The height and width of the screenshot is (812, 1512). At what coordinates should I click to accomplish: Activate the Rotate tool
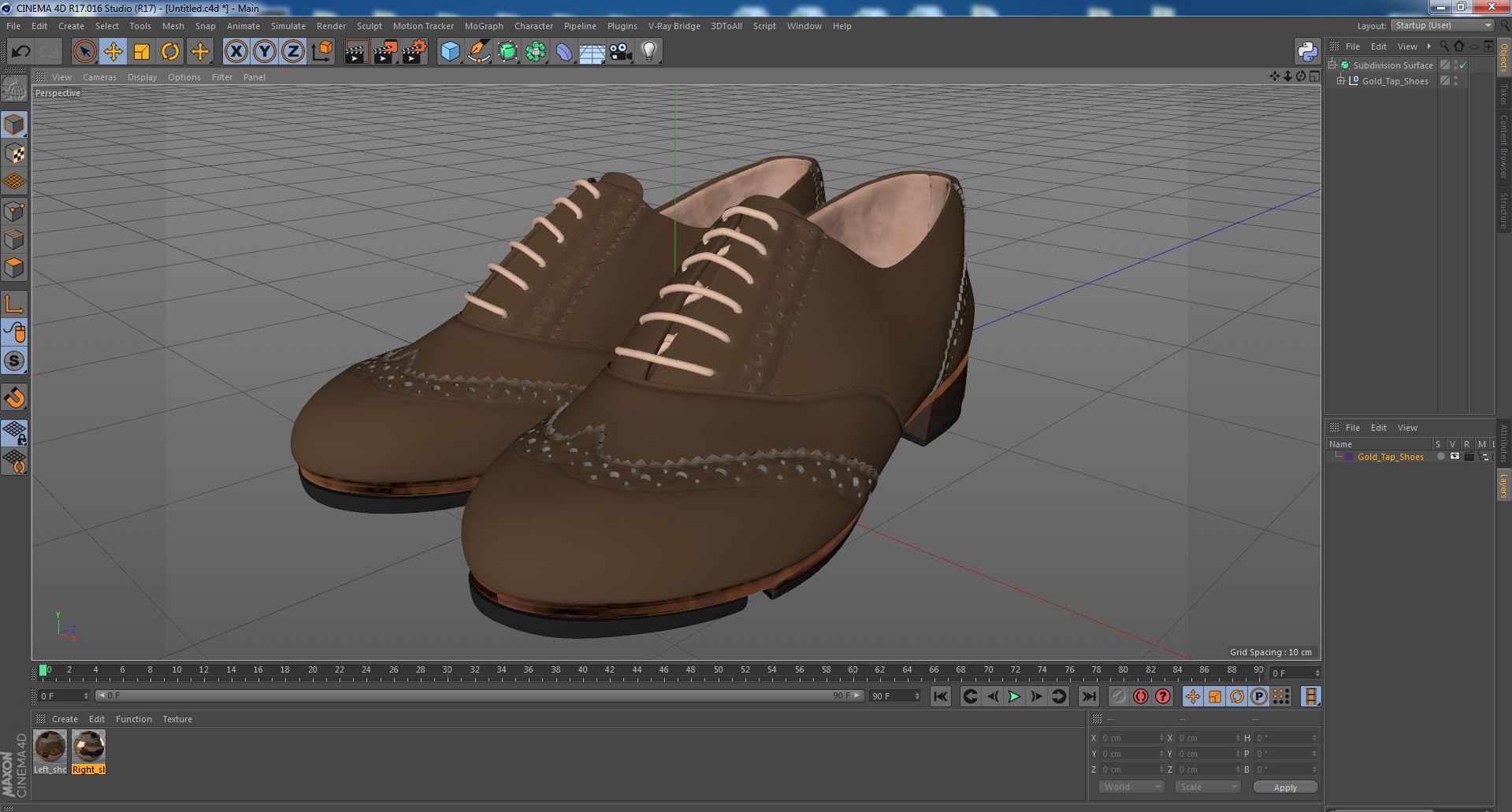tap(170, 52)
